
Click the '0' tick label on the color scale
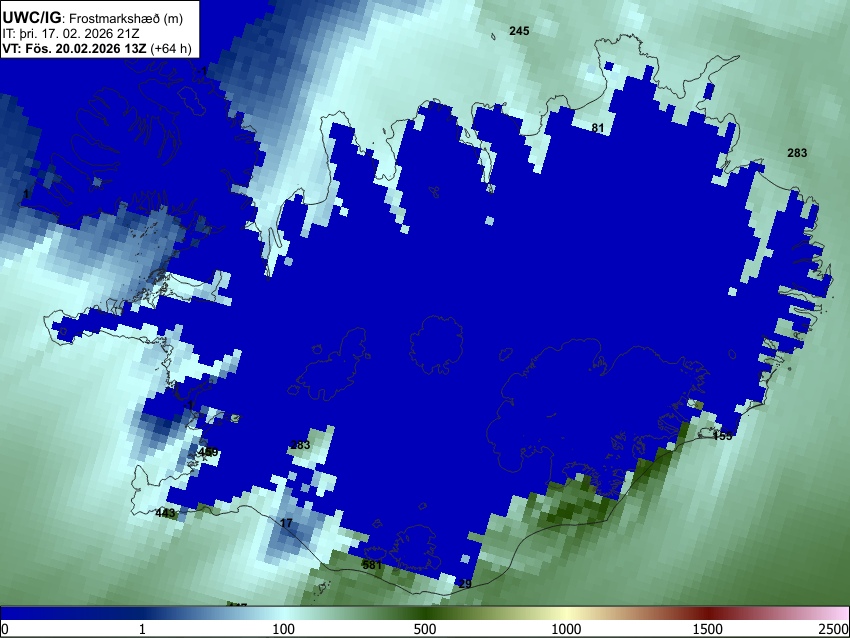[5, 629]
